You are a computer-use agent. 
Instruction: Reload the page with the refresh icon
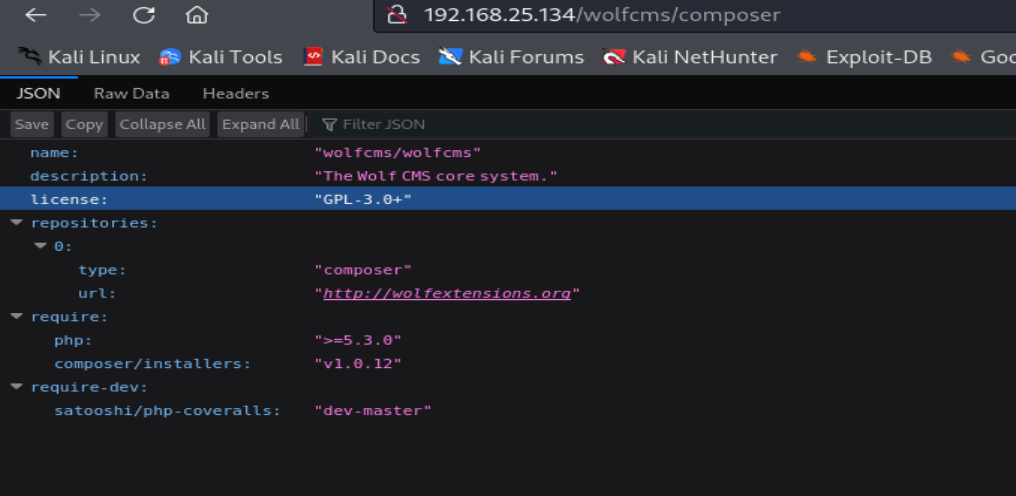tap(143, 15)
